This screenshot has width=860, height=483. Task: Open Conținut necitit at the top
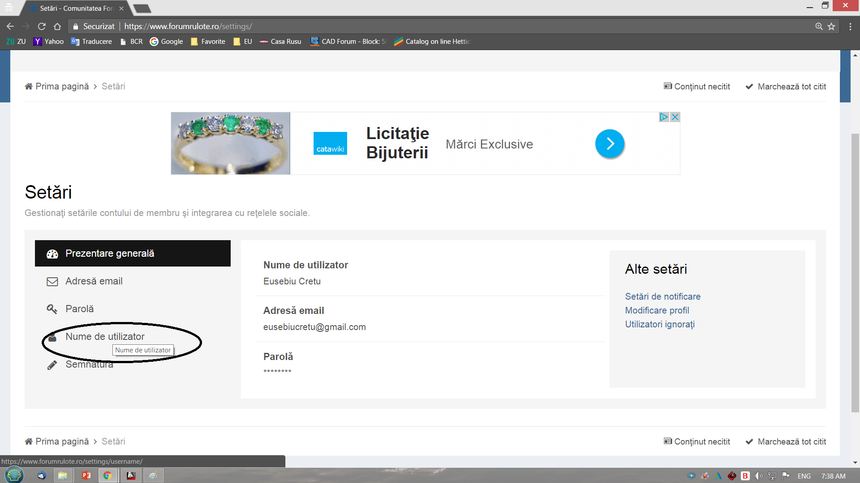pos(702,87)
